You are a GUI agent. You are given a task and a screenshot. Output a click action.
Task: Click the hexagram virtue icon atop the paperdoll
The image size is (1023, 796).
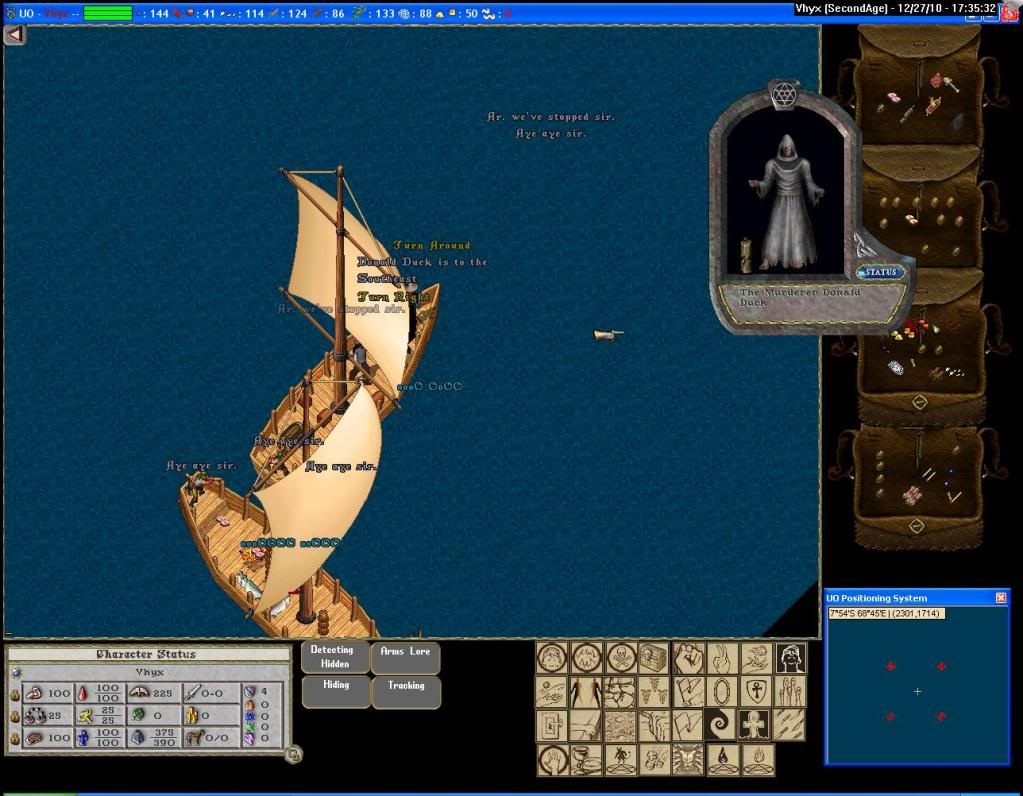tap(784, 96)
